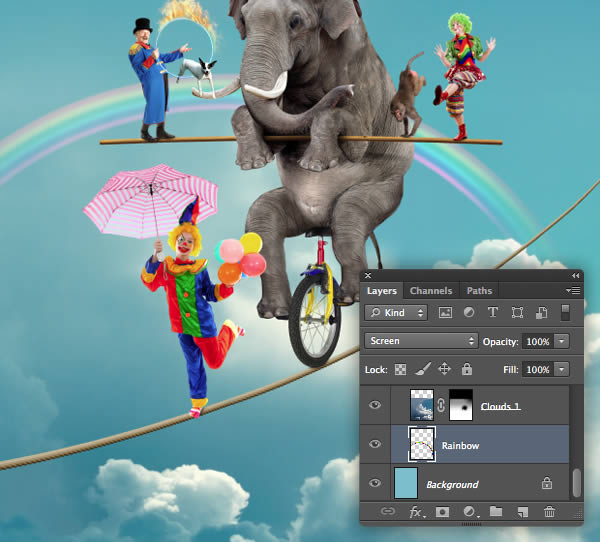Filter layers by pixel layer icon
Screen dimensions: 600x542
(x=445, y=313)
